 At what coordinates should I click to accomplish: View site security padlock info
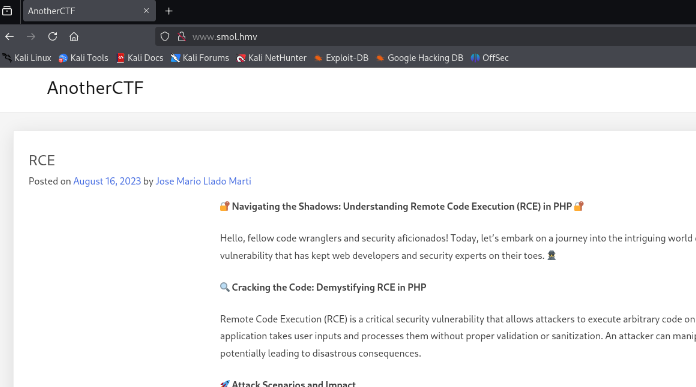[181, 37]
